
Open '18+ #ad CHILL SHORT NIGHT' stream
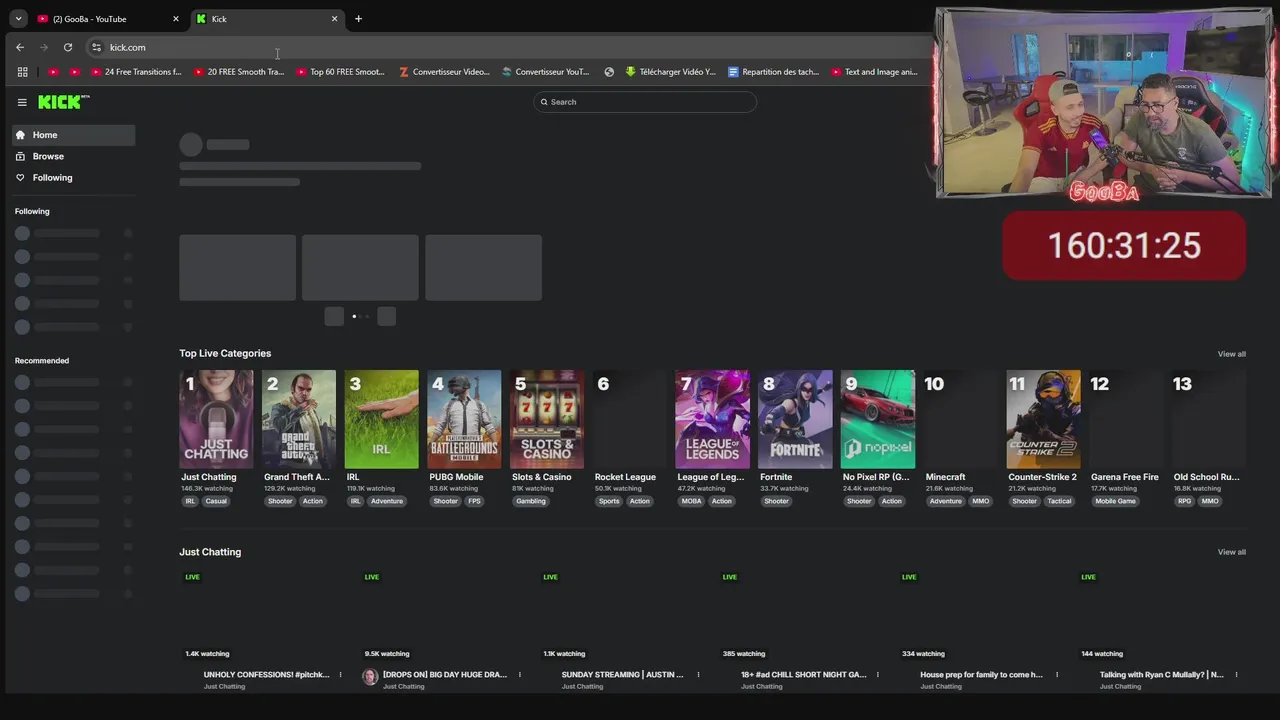803,675
